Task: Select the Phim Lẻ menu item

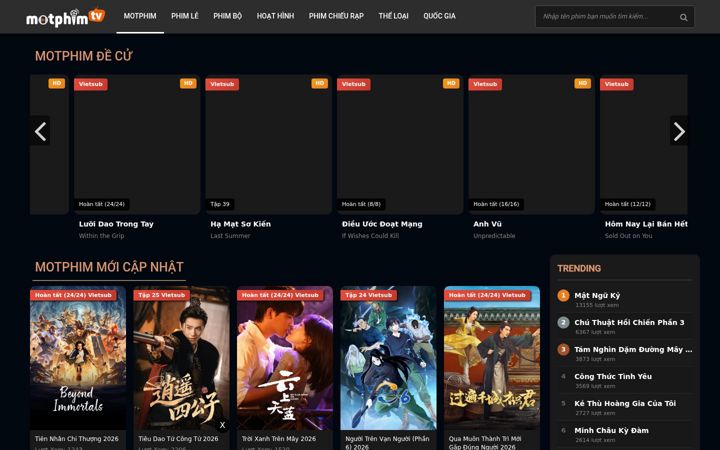Action: (x=185, y=16)
